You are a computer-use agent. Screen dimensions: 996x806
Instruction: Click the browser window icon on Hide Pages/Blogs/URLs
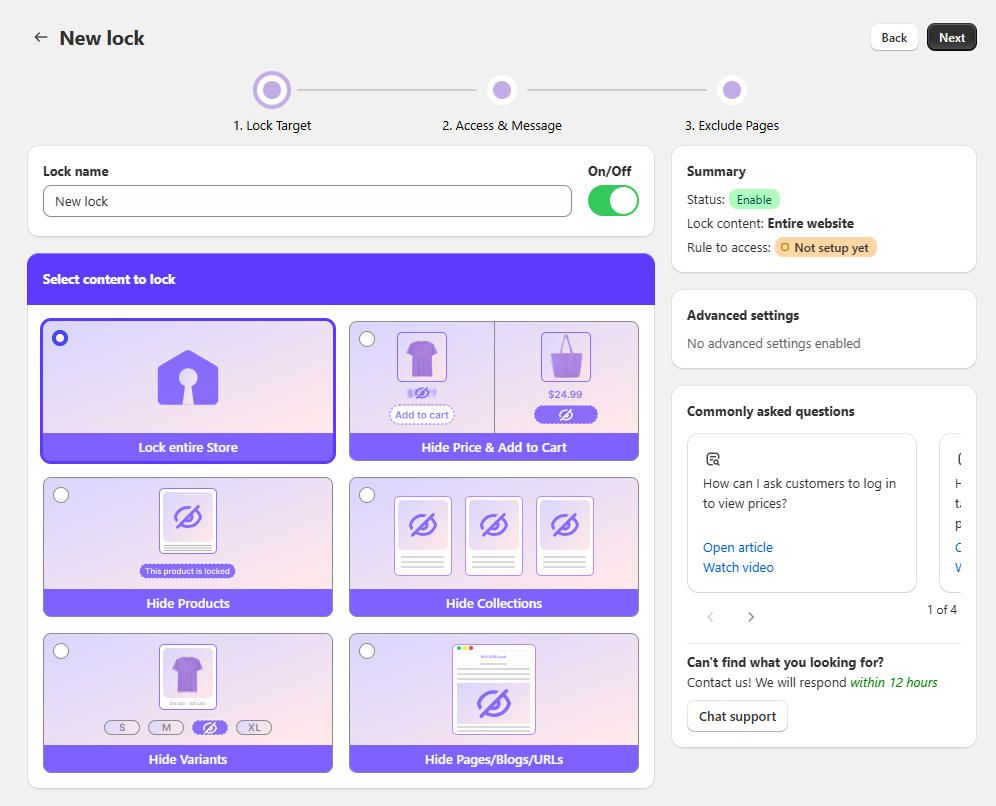[x=493, y=690]
